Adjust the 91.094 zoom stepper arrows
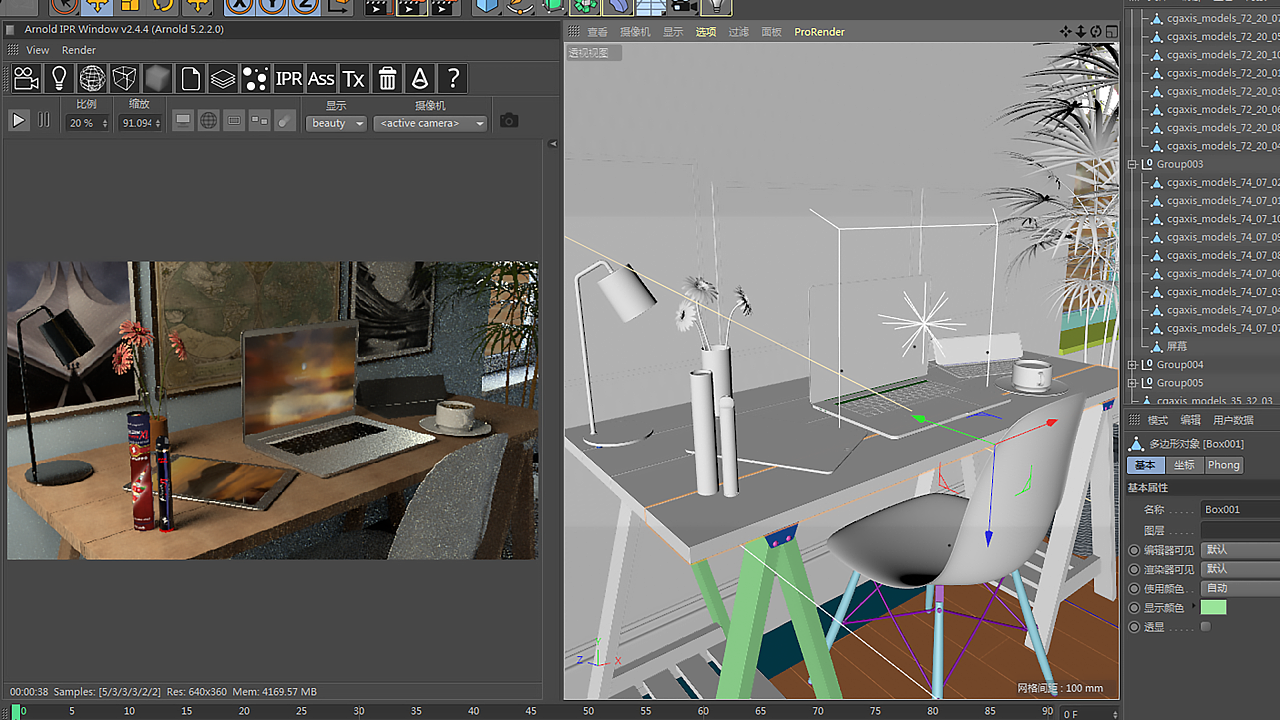Screen dimensions: 1280x720 pos(157,124)
